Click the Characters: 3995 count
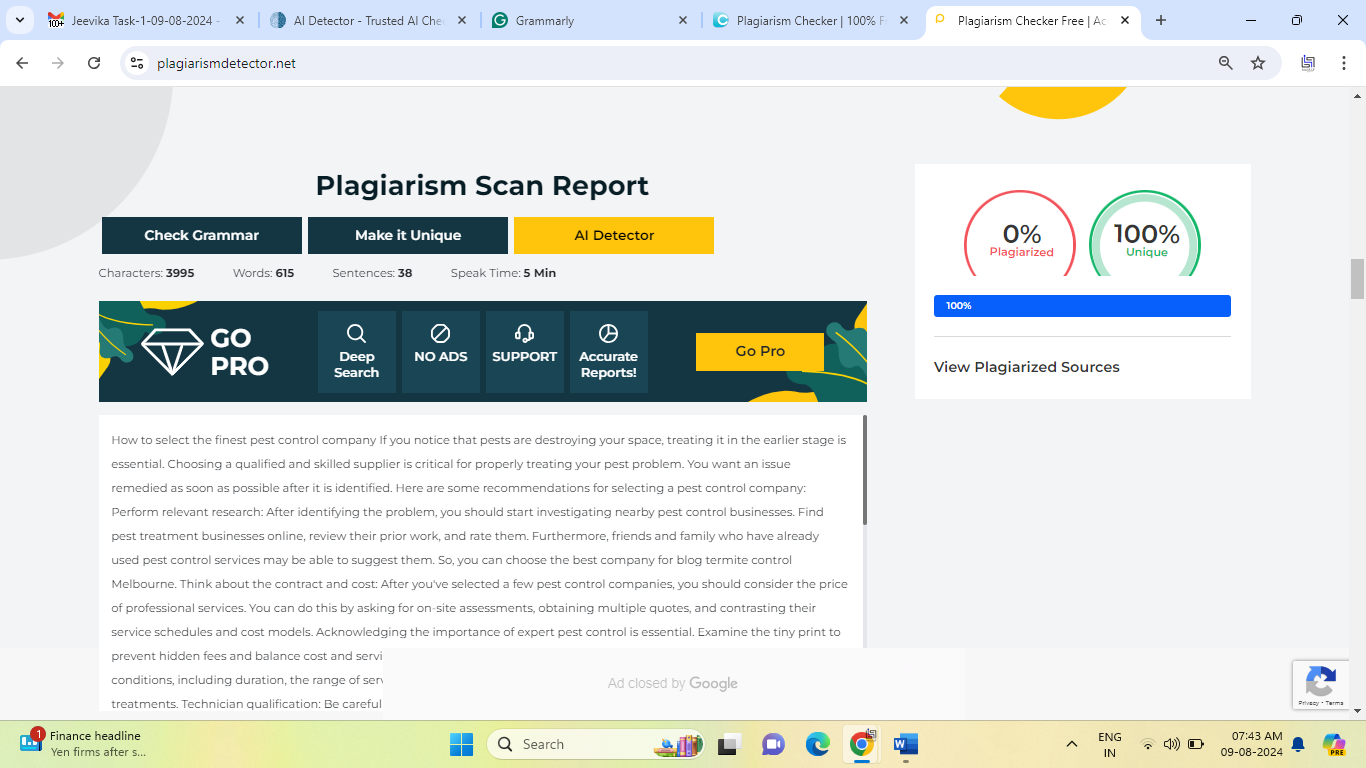Viewport: 1366px width, 768px height. [x=146, y=273]
